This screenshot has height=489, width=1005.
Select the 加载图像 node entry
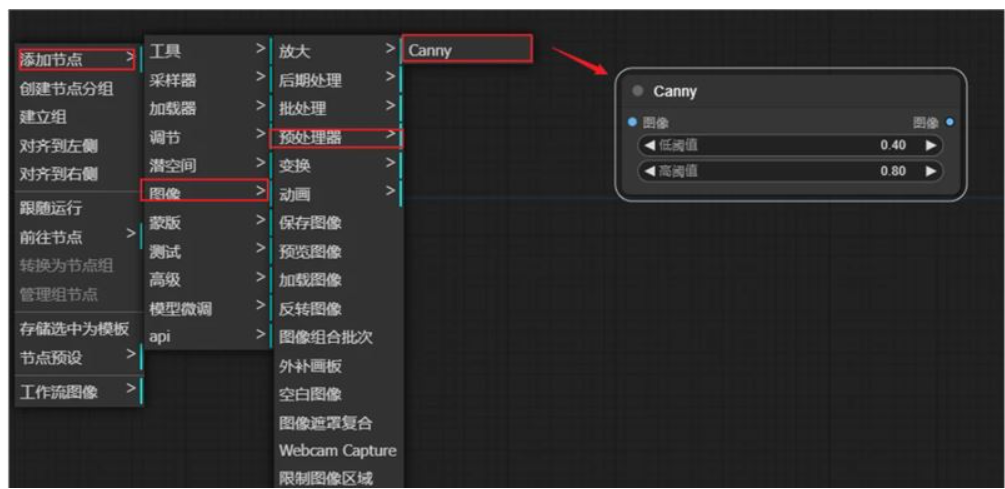click(x=310, y=279)
